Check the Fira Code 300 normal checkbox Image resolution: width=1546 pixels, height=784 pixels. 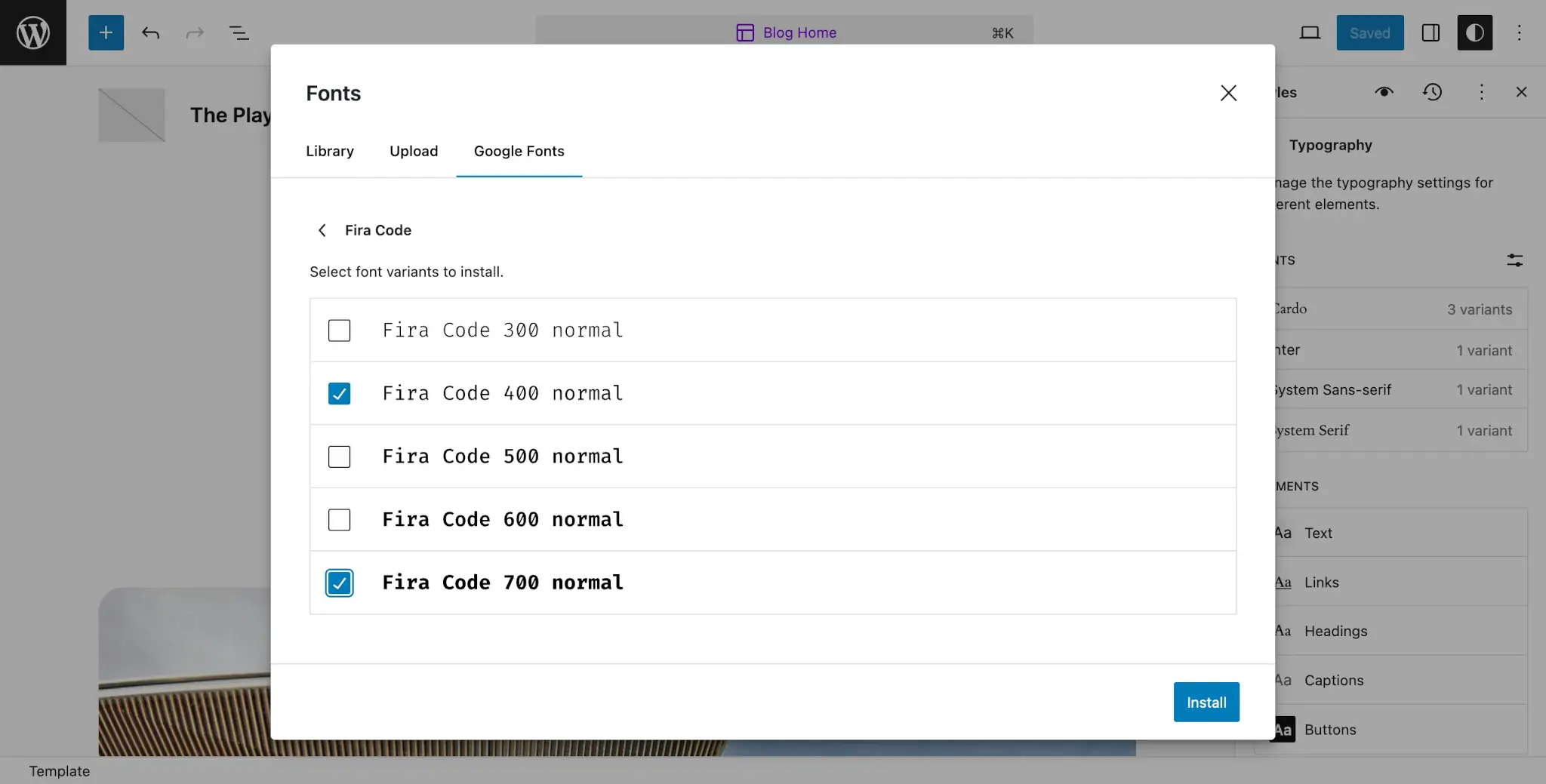[x=339, y=331]
